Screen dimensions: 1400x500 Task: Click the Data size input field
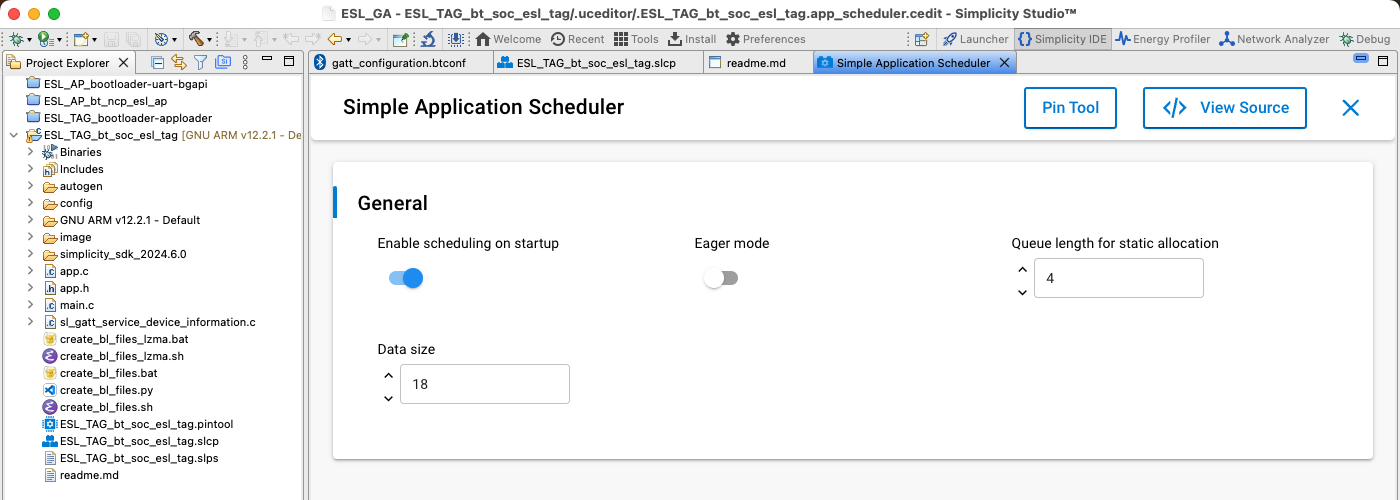point(485,384)
